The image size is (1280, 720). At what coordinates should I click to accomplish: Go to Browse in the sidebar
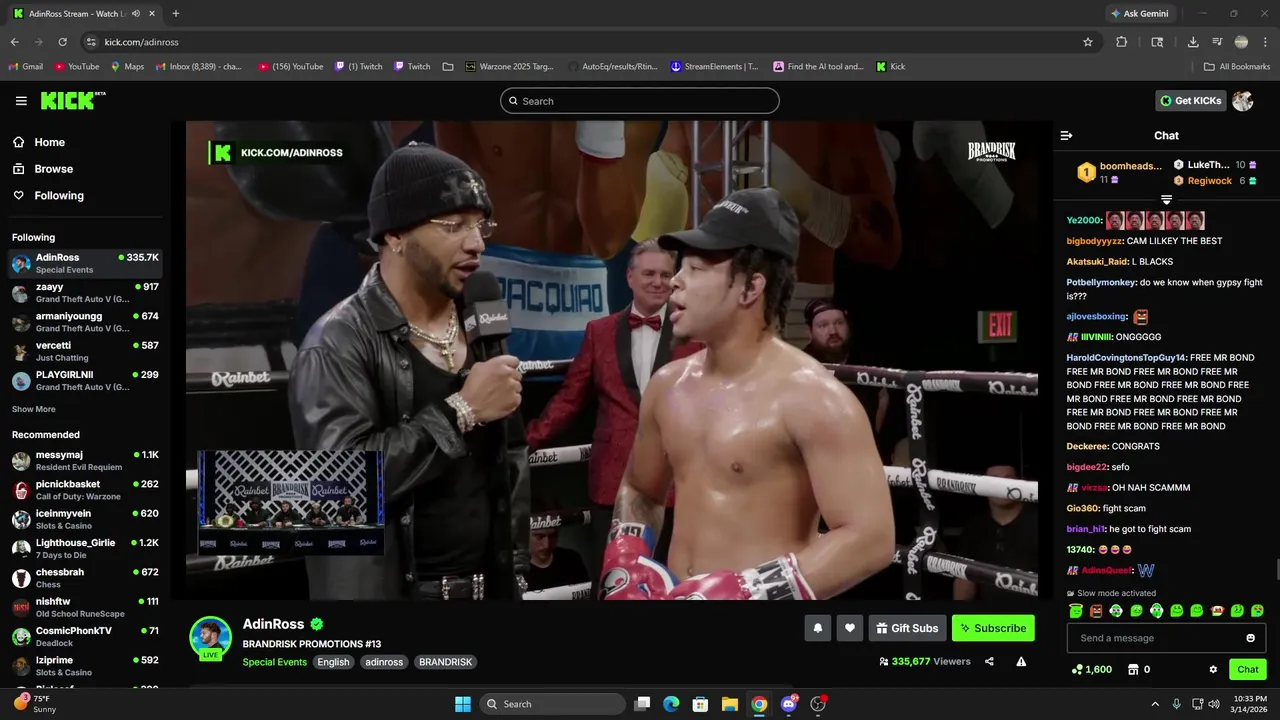[43, 169]
